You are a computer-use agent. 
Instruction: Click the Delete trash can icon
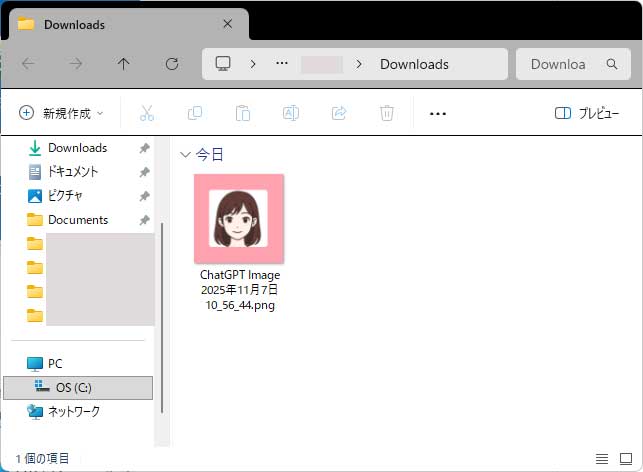coord(387,113)
